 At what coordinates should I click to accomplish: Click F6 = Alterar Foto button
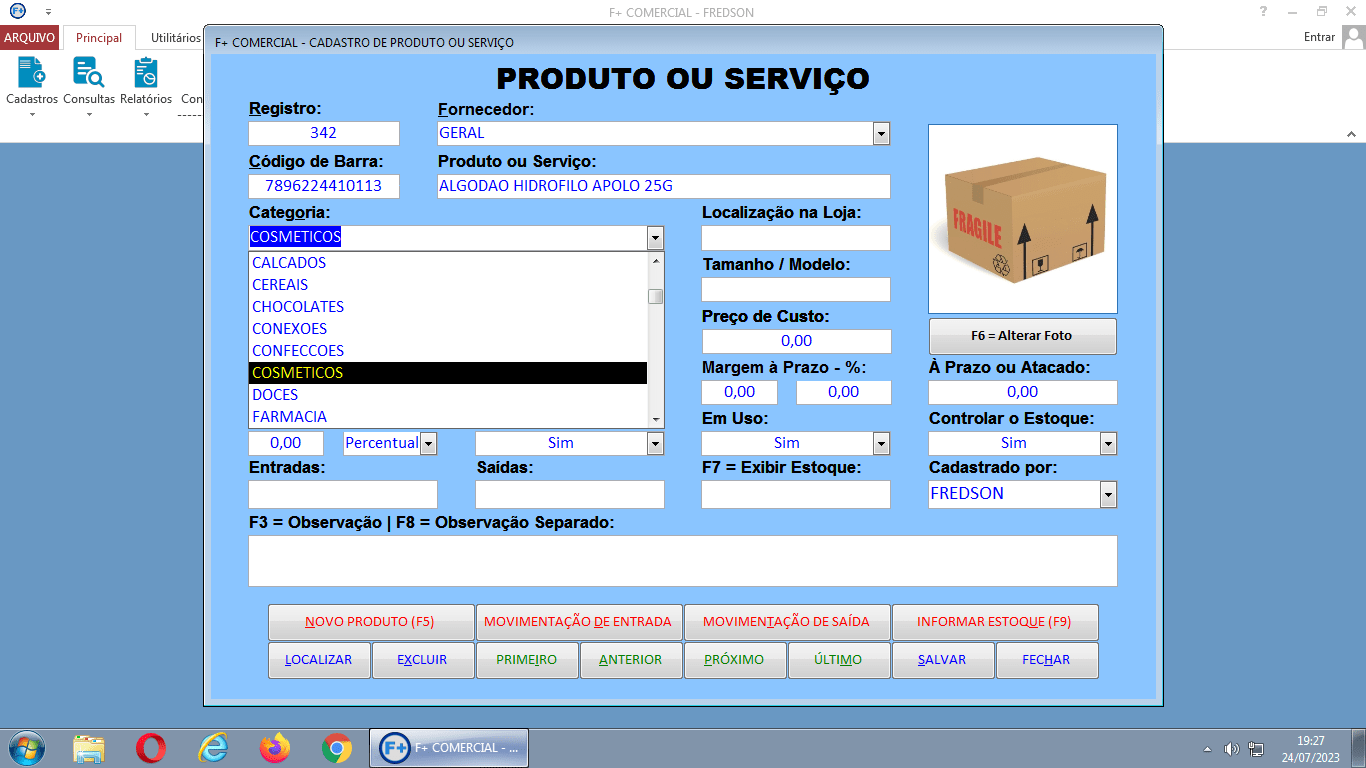tap(1023, 336)
